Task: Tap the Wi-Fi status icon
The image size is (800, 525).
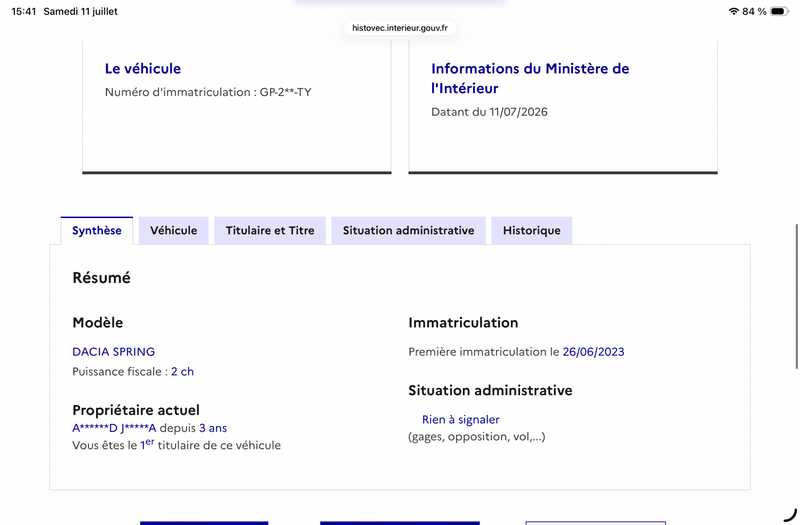Action: point(734,11)
